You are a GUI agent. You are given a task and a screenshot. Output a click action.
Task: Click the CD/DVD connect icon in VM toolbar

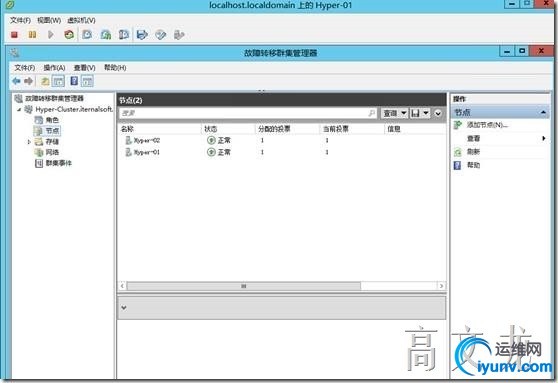[160, 35]
